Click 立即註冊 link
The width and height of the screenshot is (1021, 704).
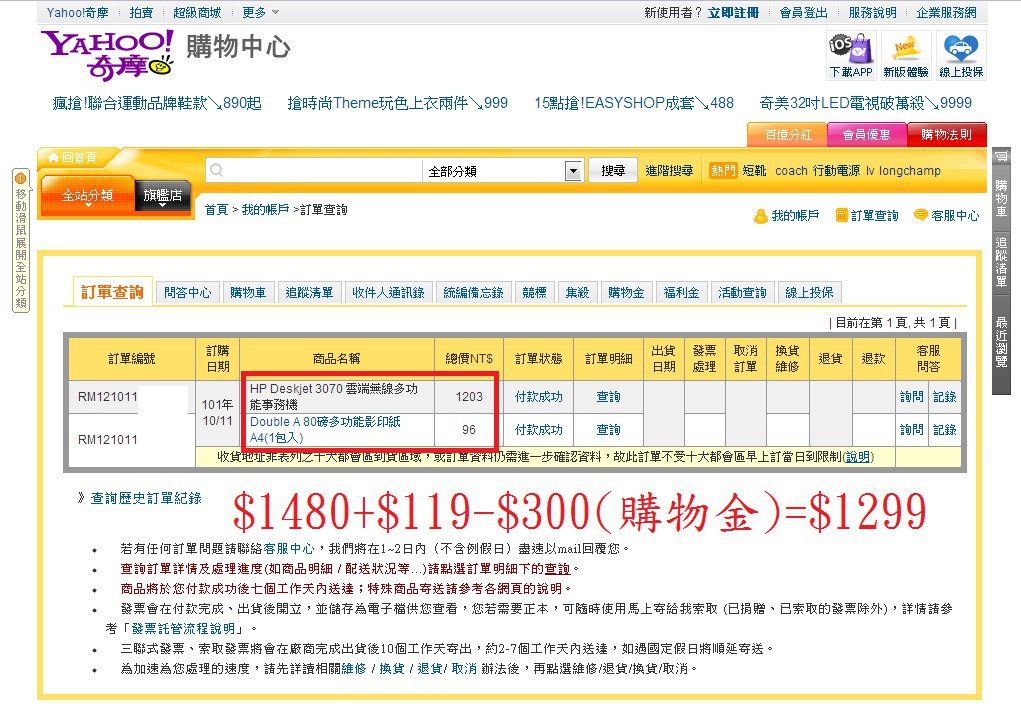coord(733,12)
